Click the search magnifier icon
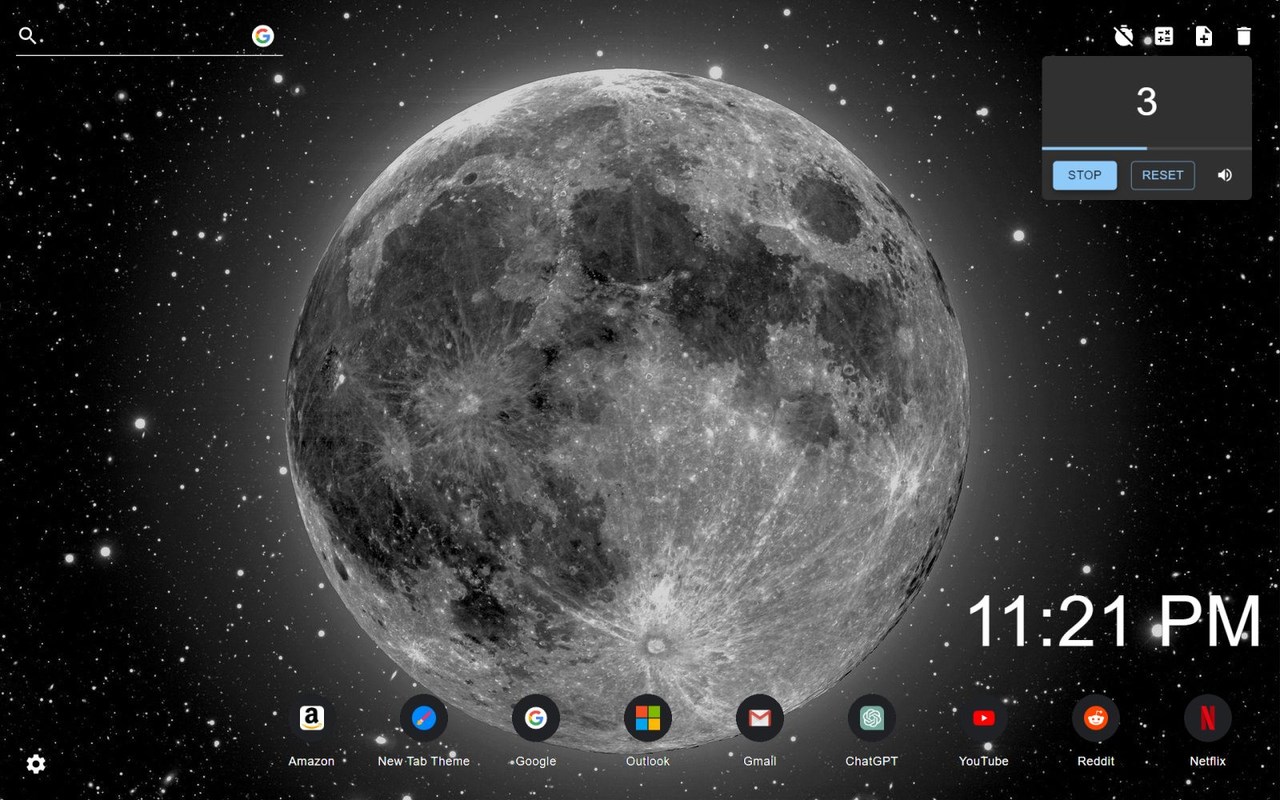This screenshot has width=1280, height=800. point(28,36)
